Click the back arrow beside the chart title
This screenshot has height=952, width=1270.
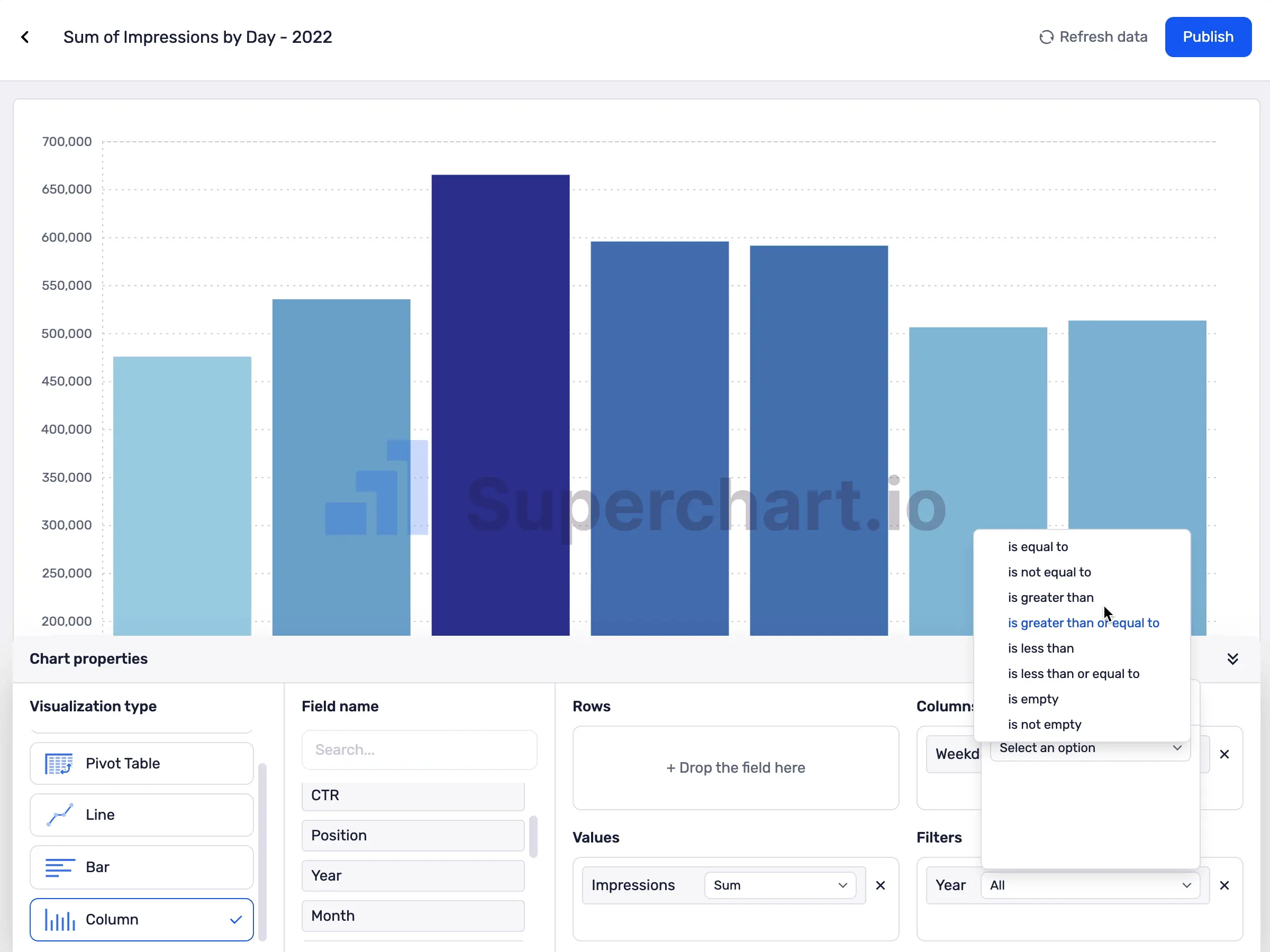[x=25, y=36]
